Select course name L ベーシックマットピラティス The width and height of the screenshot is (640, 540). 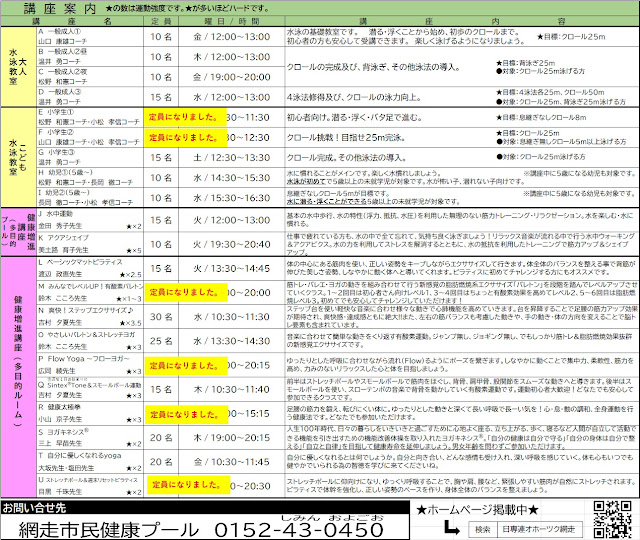(x=80, y=262)
